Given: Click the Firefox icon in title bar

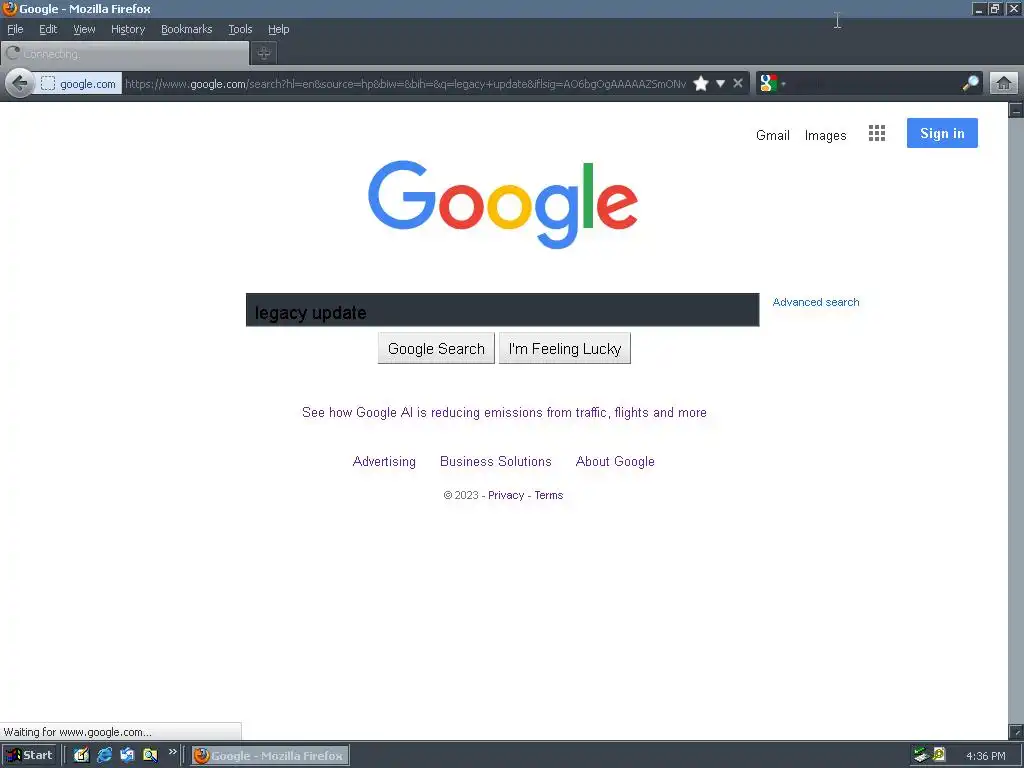Looking at the screenshot, I should [9, 8].
